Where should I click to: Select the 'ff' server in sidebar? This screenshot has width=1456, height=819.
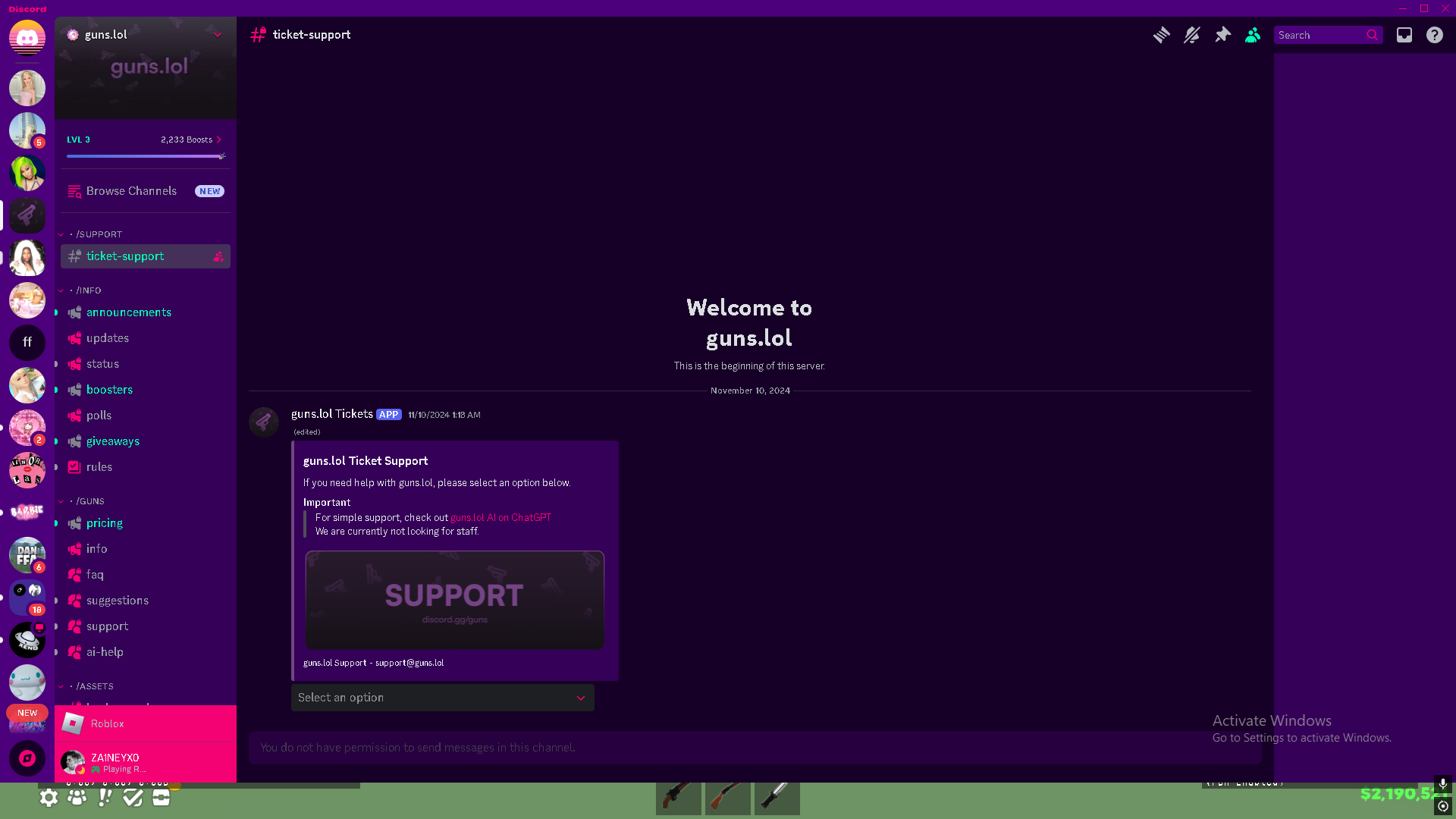coord(27,343)
